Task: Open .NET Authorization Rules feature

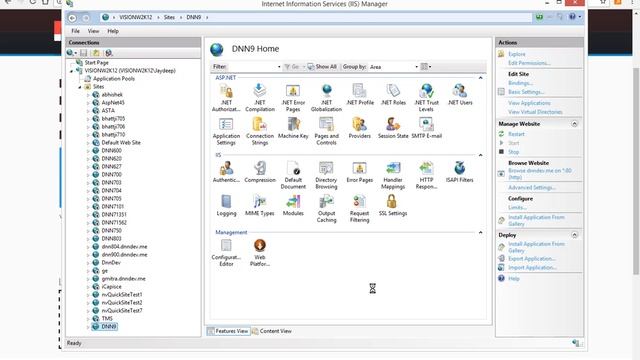Action: (x=226, y=97)
